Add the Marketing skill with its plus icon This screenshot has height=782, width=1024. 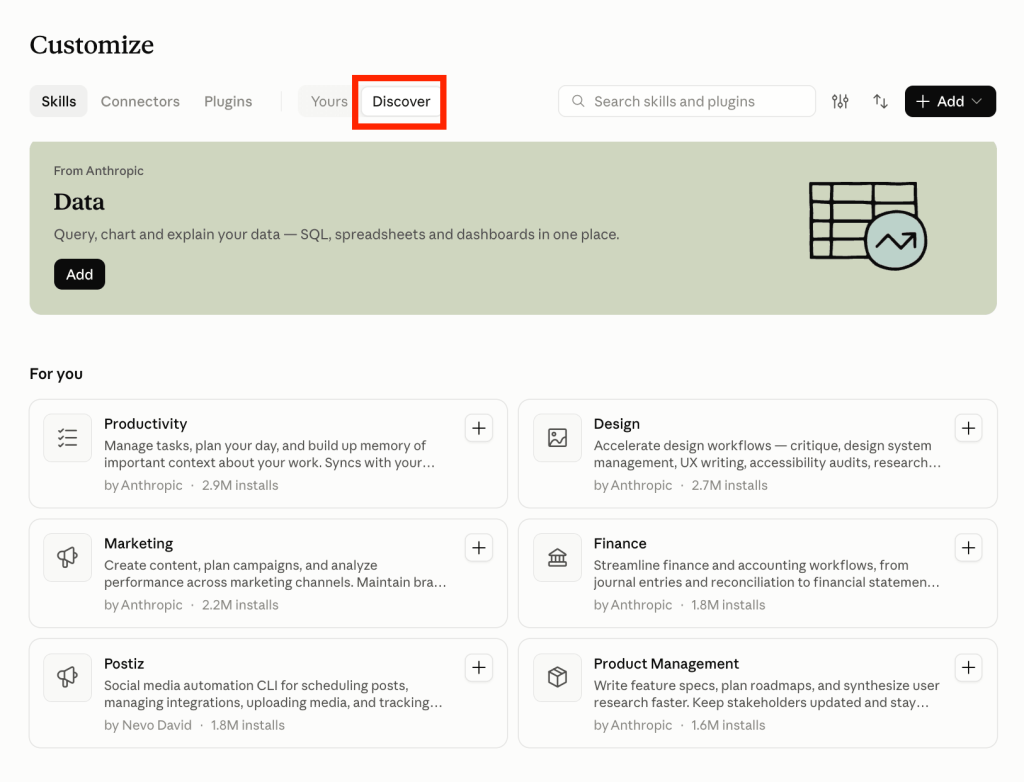coord(479,547)
